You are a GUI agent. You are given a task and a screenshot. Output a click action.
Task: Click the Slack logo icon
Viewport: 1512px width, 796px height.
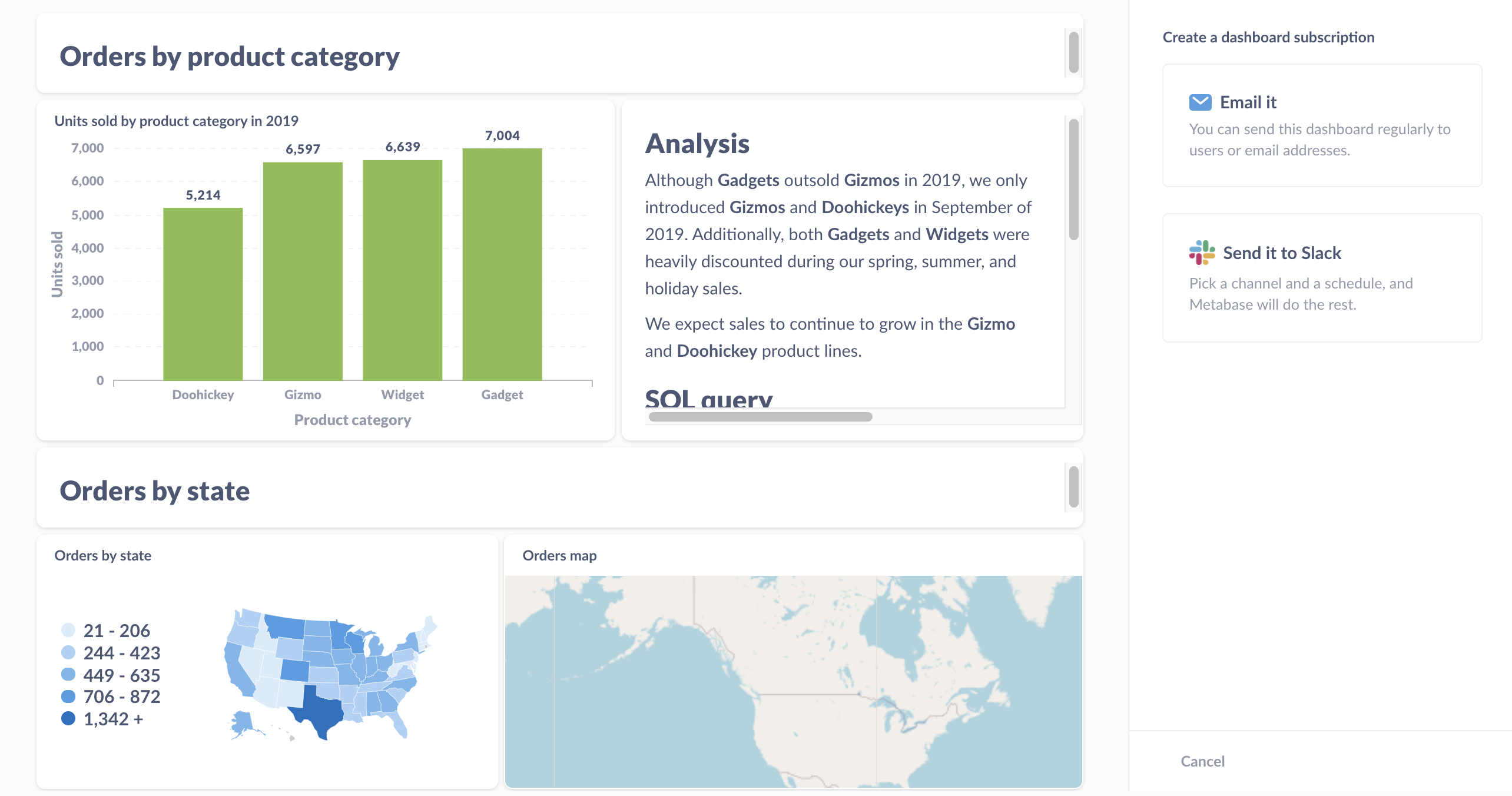(1201, 253)
